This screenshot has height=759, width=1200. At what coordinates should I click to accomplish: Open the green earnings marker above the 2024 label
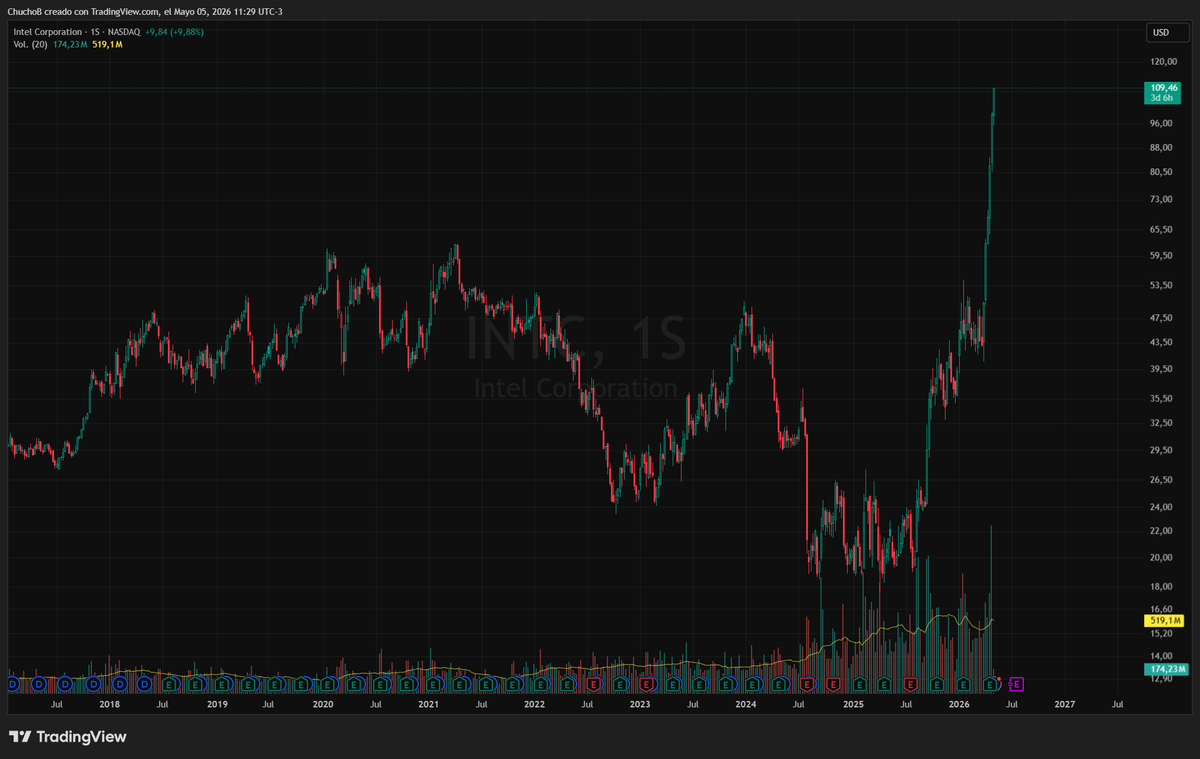point(752,685)
